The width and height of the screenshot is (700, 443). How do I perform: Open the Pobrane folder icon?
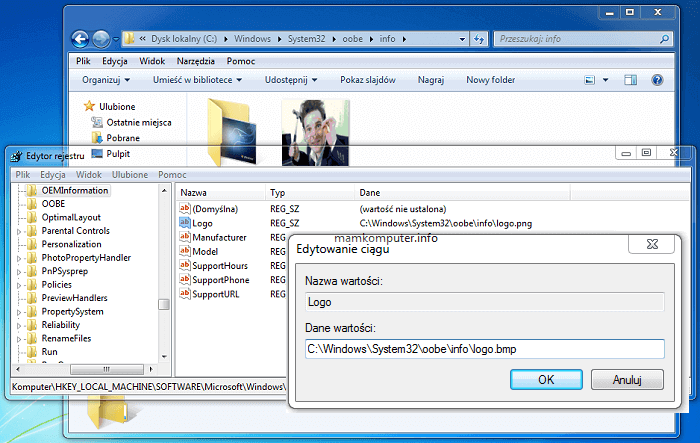click(97, 138)
